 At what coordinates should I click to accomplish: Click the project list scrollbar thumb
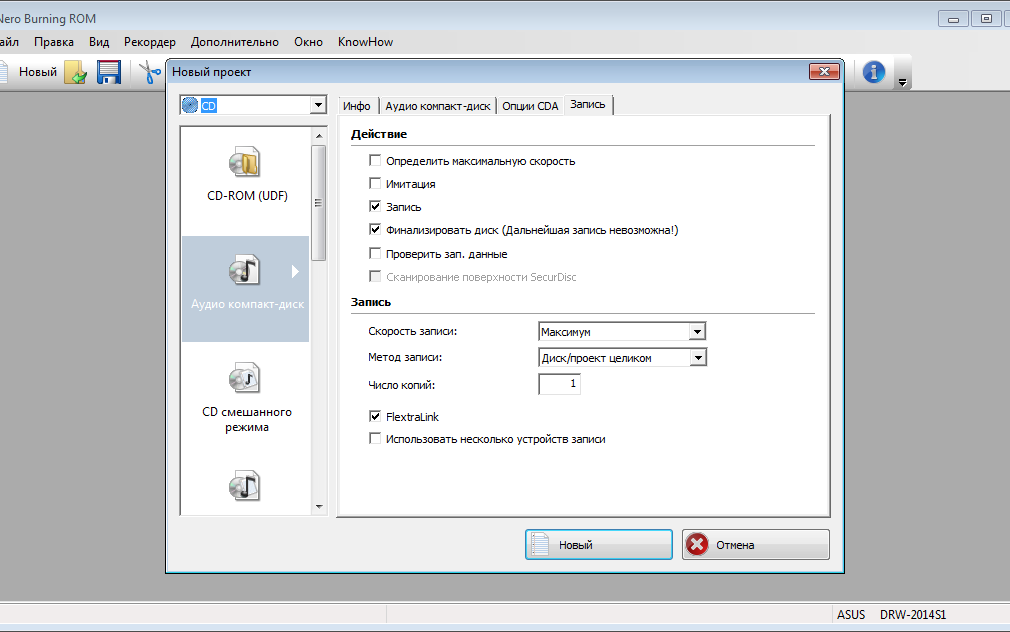[318, 203]
